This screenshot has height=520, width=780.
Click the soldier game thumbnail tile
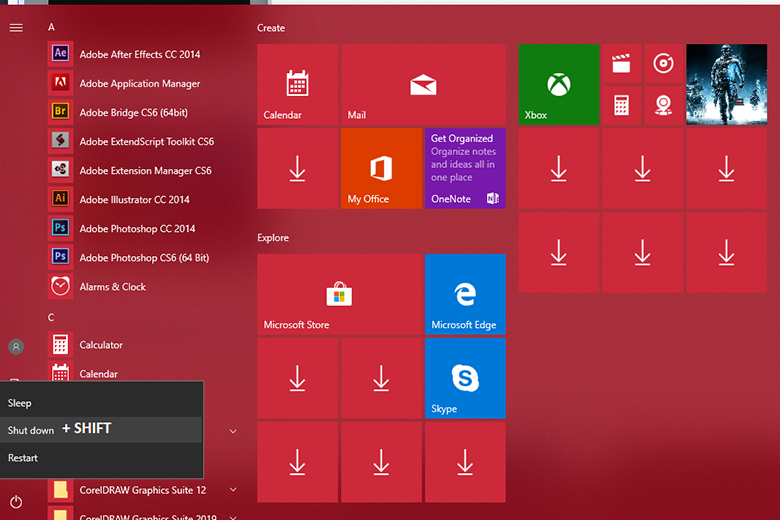[x=726, y=84]
